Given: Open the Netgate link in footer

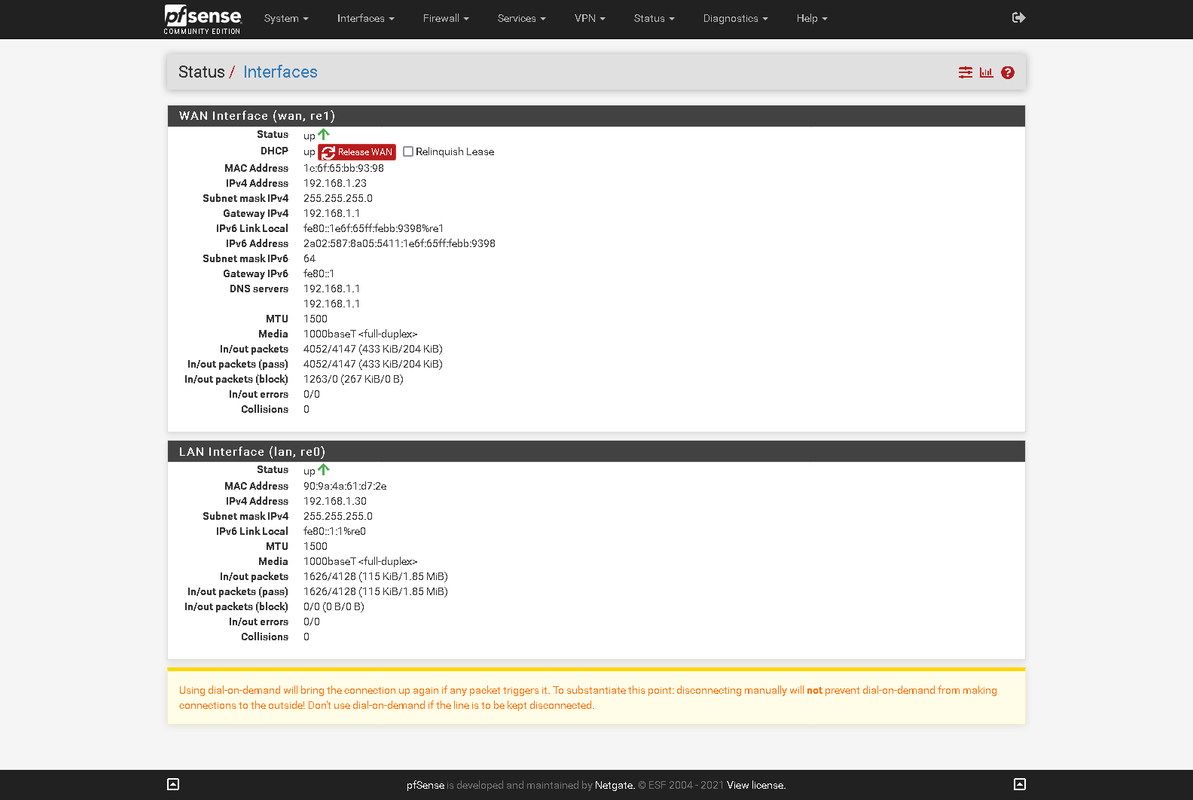Looking at the screenshot, I should click(x=613, y=785).
